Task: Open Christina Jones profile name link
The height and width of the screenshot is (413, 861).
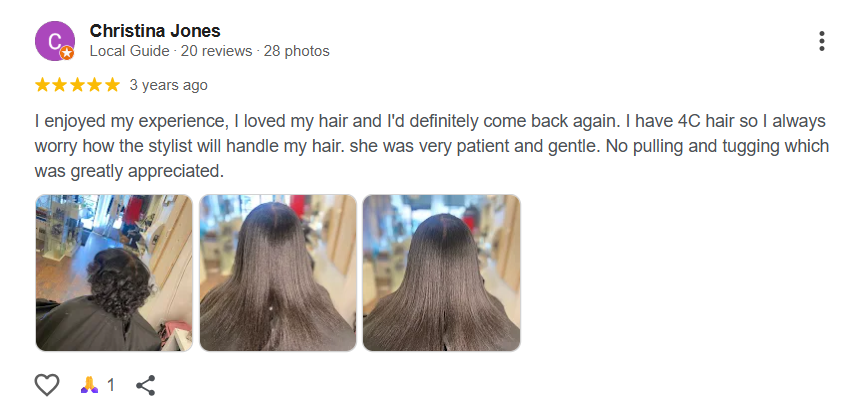Action: (155, 31)
